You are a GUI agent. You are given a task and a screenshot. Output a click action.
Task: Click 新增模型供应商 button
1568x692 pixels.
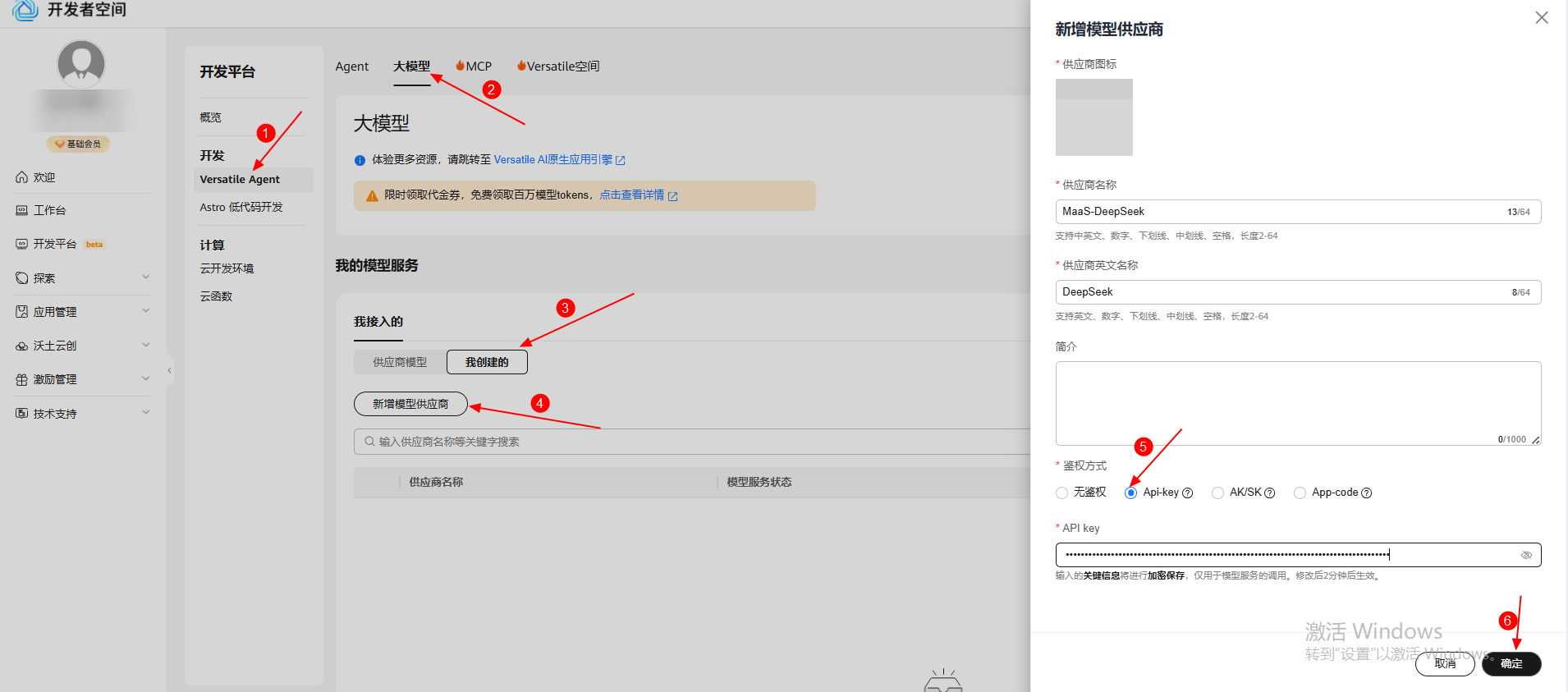(410, 404)
